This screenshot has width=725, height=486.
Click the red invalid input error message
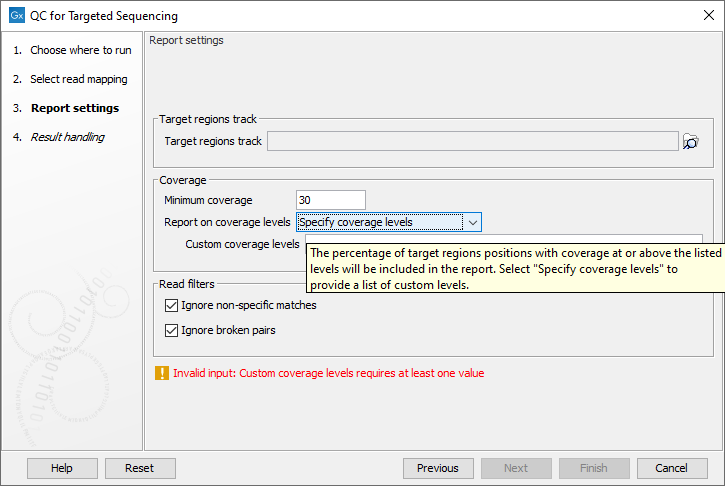tap(328, 373)
